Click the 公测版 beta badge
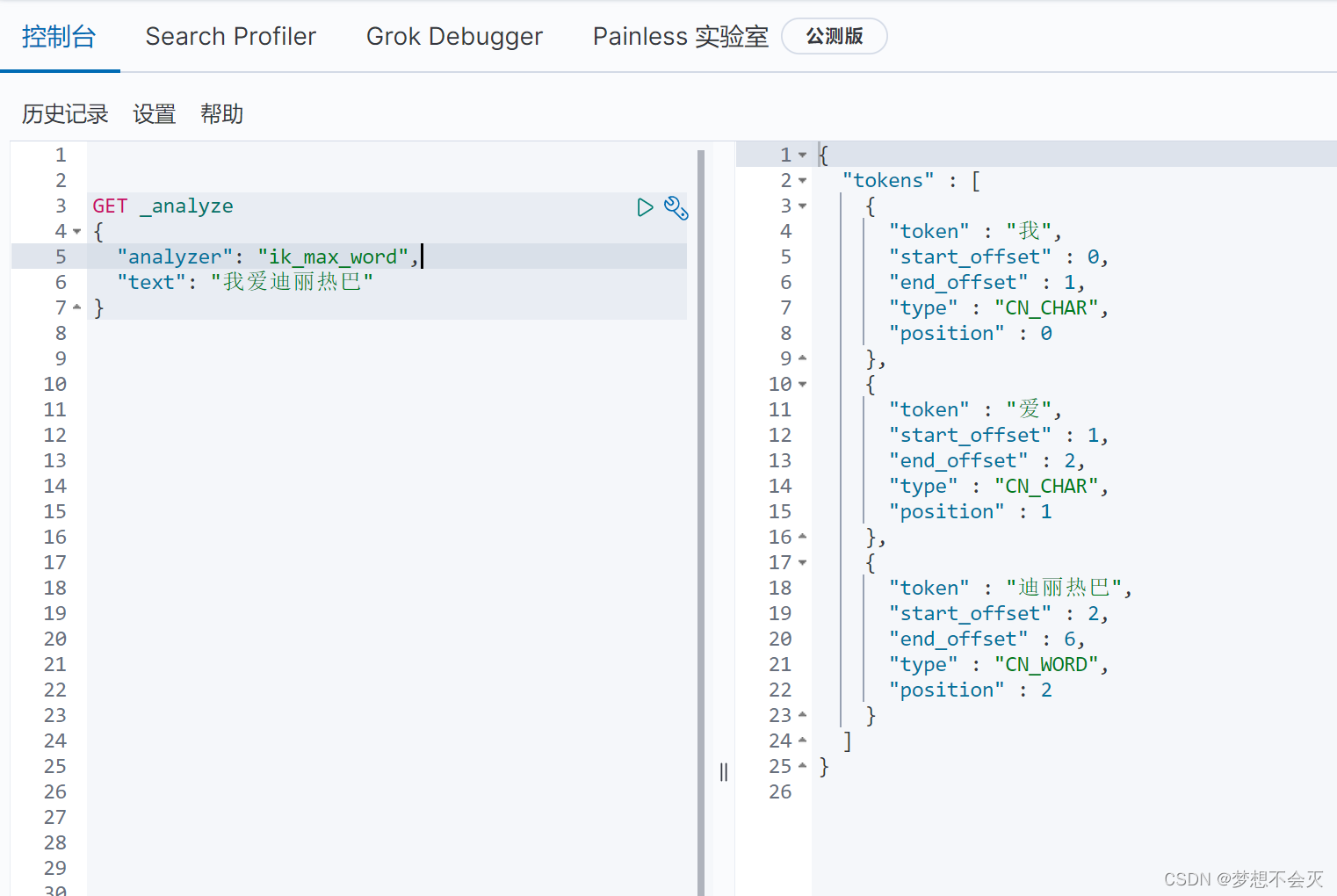This screenshot has height=896, width=1337. click(x=835, y=36)
